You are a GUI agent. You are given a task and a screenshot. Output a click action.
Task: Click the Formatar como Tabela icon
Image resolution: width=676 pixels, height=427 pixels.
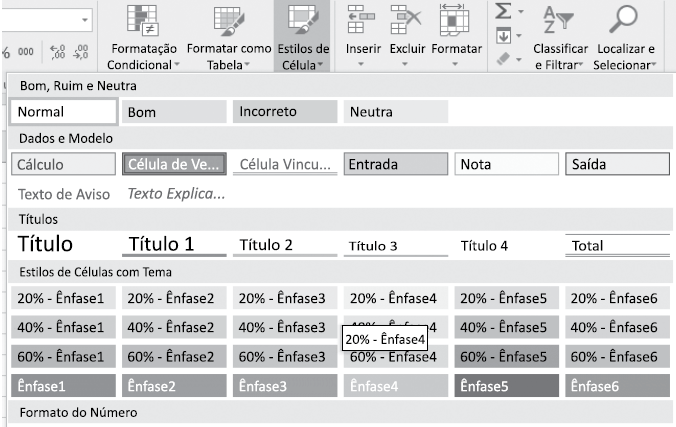[x=228, y=19]
